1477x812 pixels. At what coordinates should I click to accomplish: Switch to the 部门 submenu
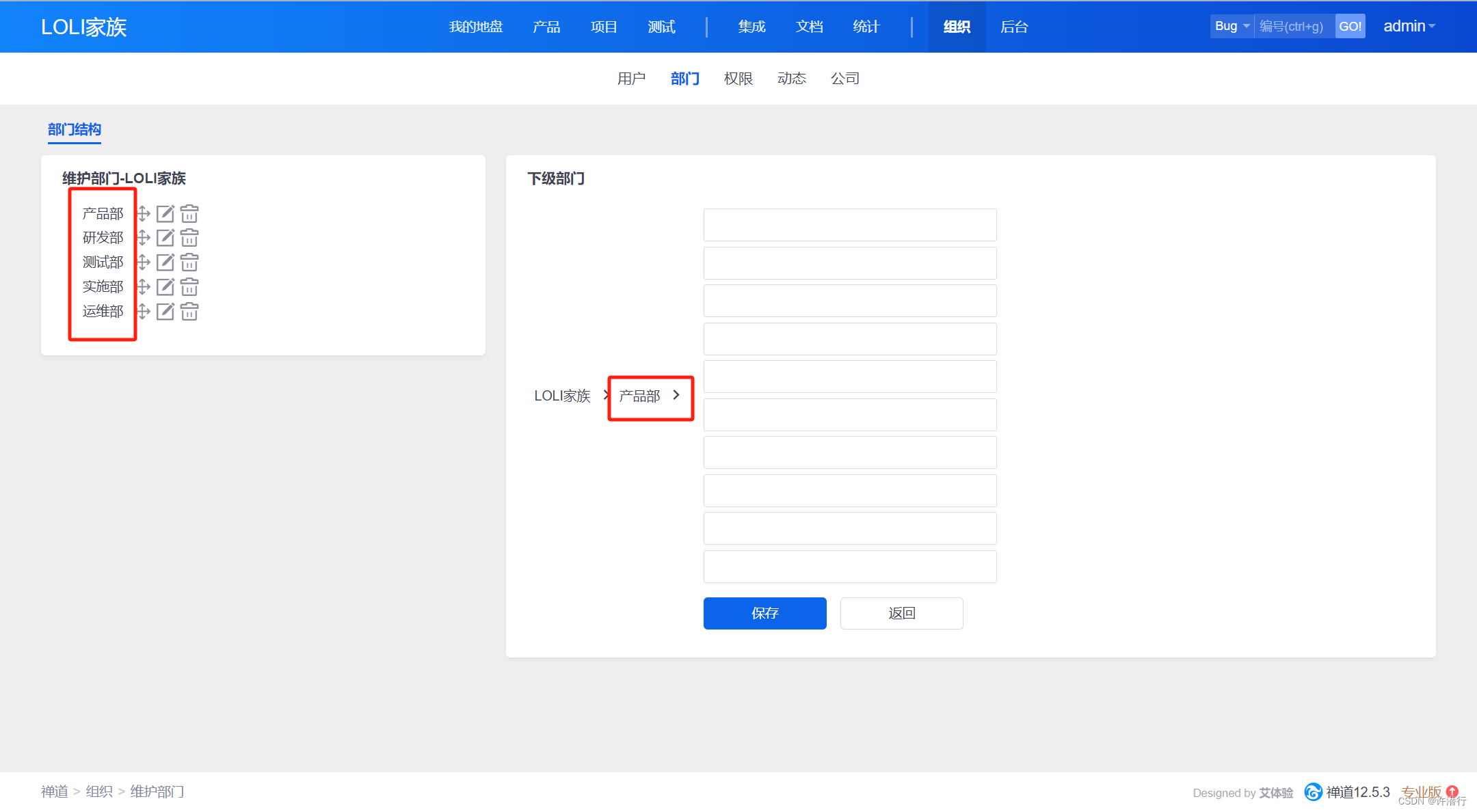click(684, 79)
